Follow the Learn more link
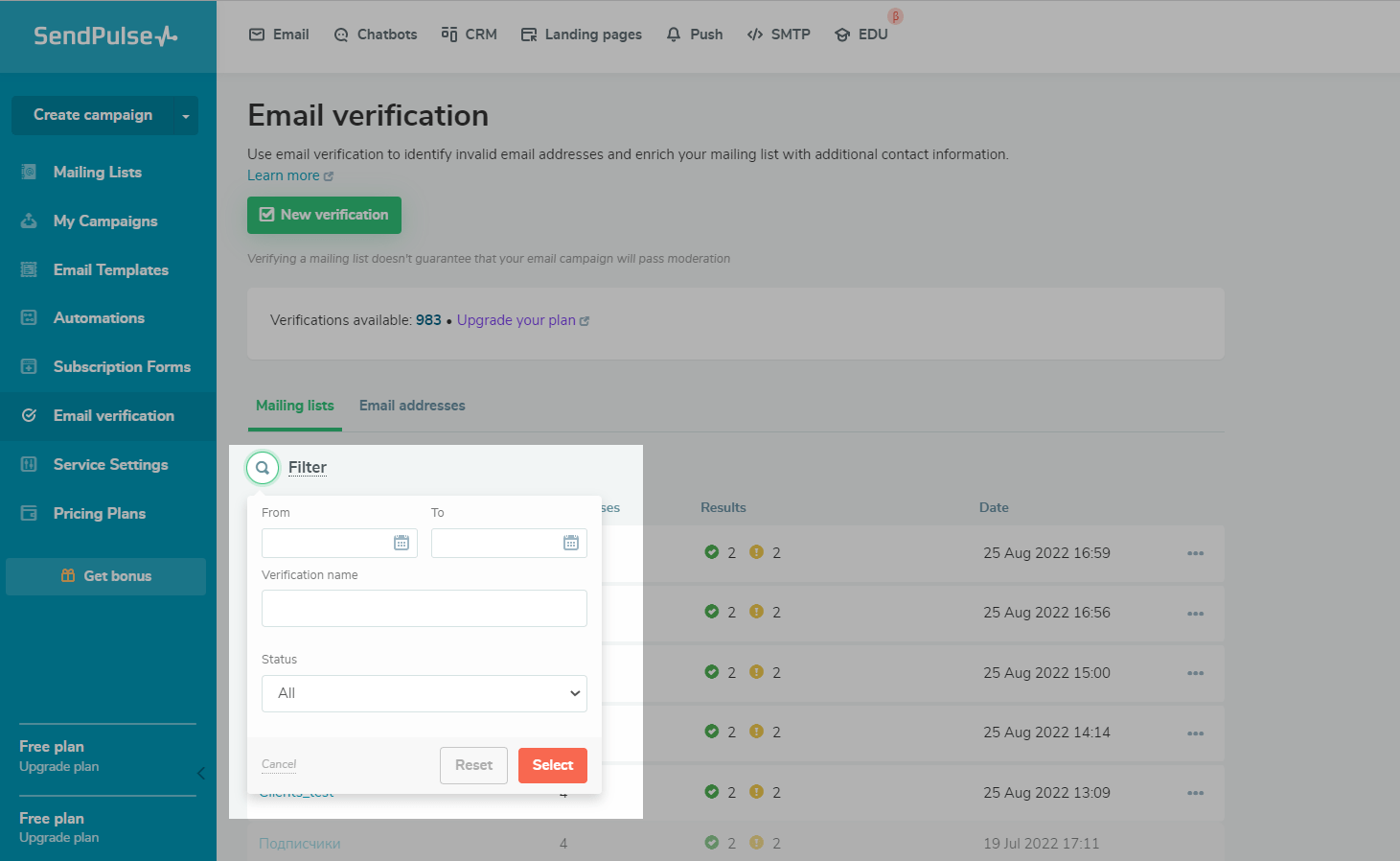This screenshot has height=861, width=1400. tap(284, 175)
